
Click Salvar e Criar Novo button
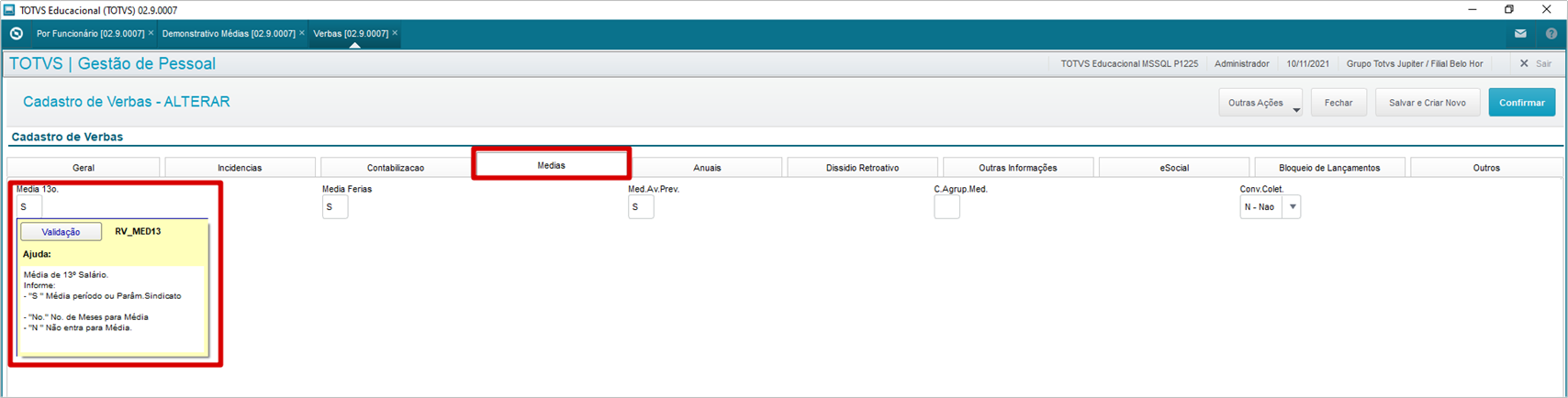click(1427, 103)
